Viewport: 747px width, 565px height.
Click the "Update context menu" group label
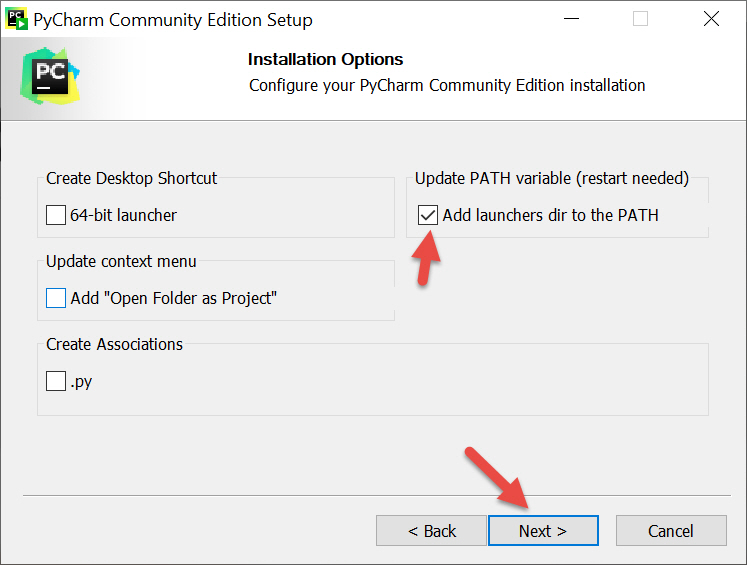[x=121, y=262]
